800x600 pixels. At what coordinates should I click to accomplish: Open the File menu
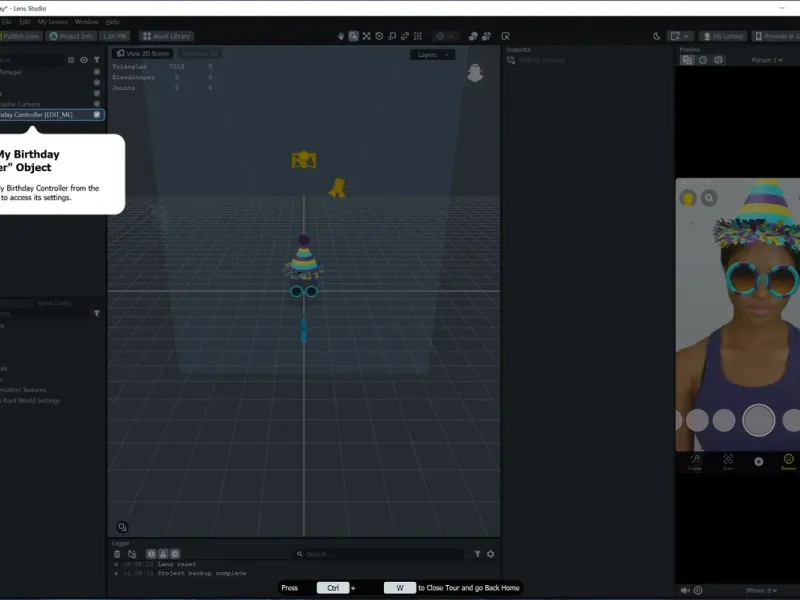[x=7, y=22]
